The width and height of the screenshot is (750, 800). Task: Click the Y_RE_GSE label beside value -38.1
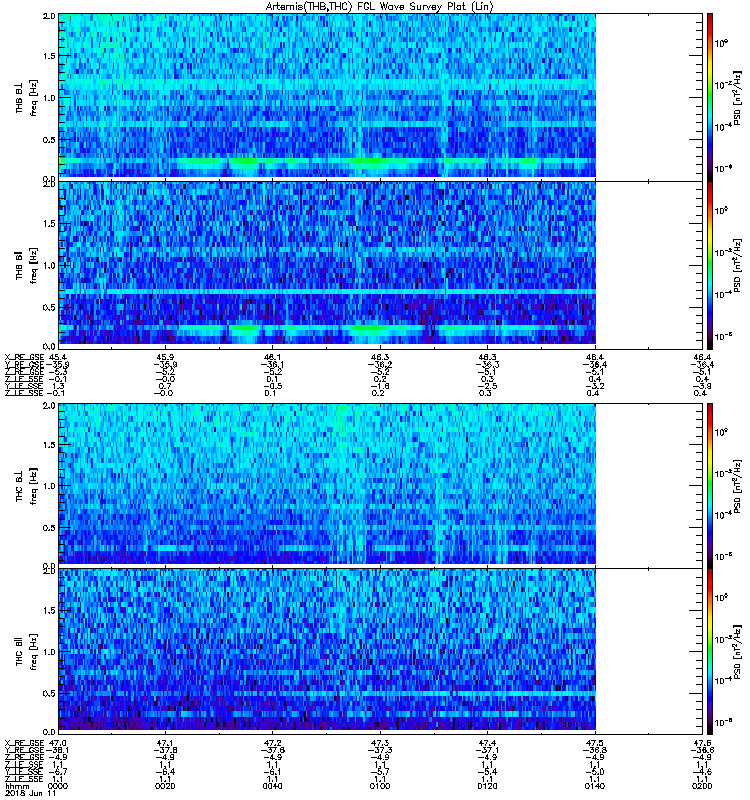click(x=24, y=750)
